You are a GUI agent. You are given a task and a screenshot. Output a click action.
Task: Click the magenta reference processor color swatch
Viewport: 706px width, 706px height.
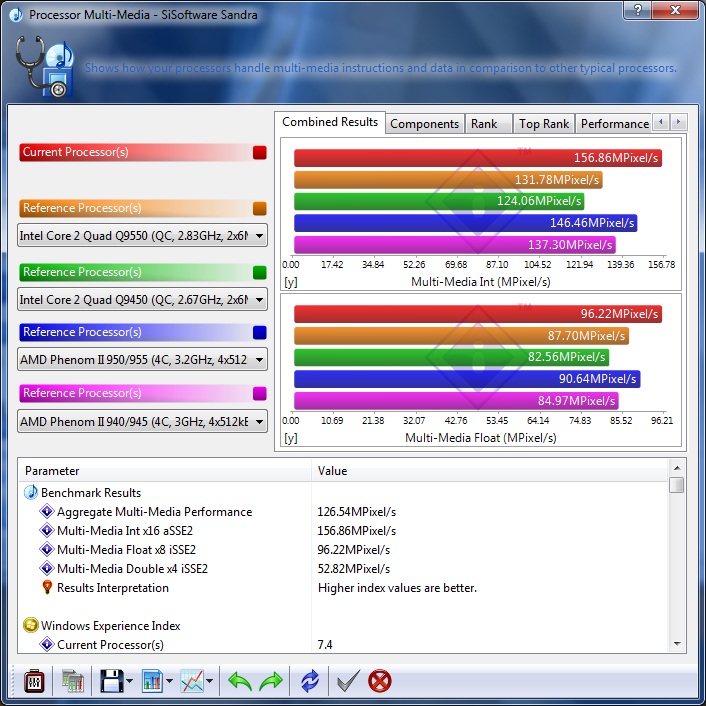[x=260, y=393]
